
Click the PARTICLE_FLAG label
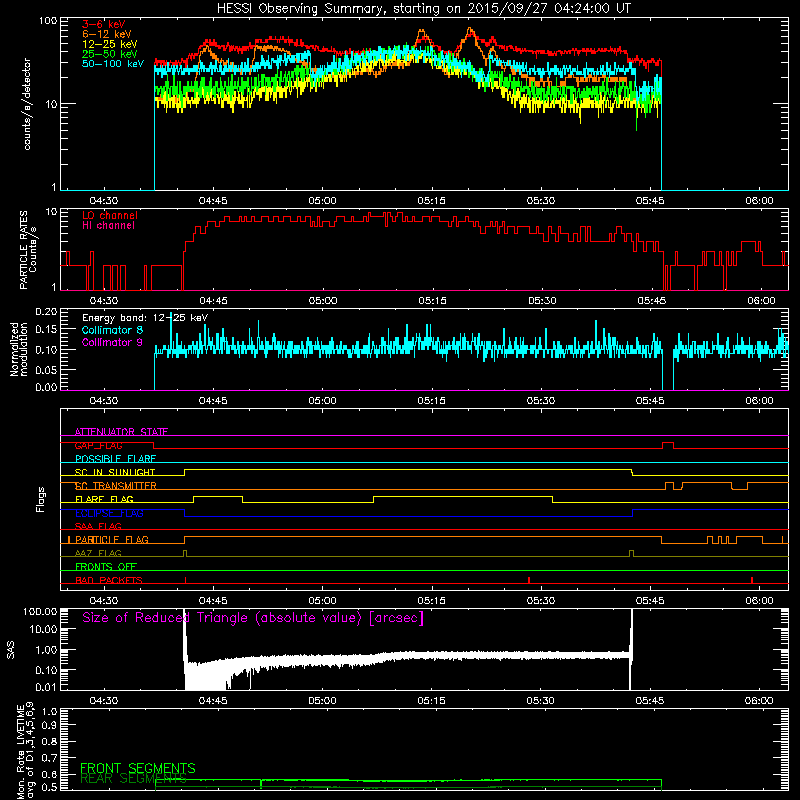coord(112,539)
